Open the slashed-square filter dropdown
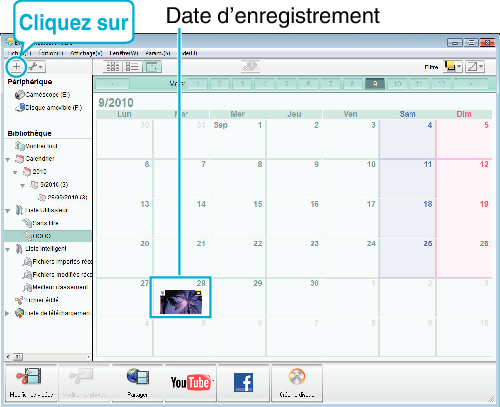 (475, 67)
